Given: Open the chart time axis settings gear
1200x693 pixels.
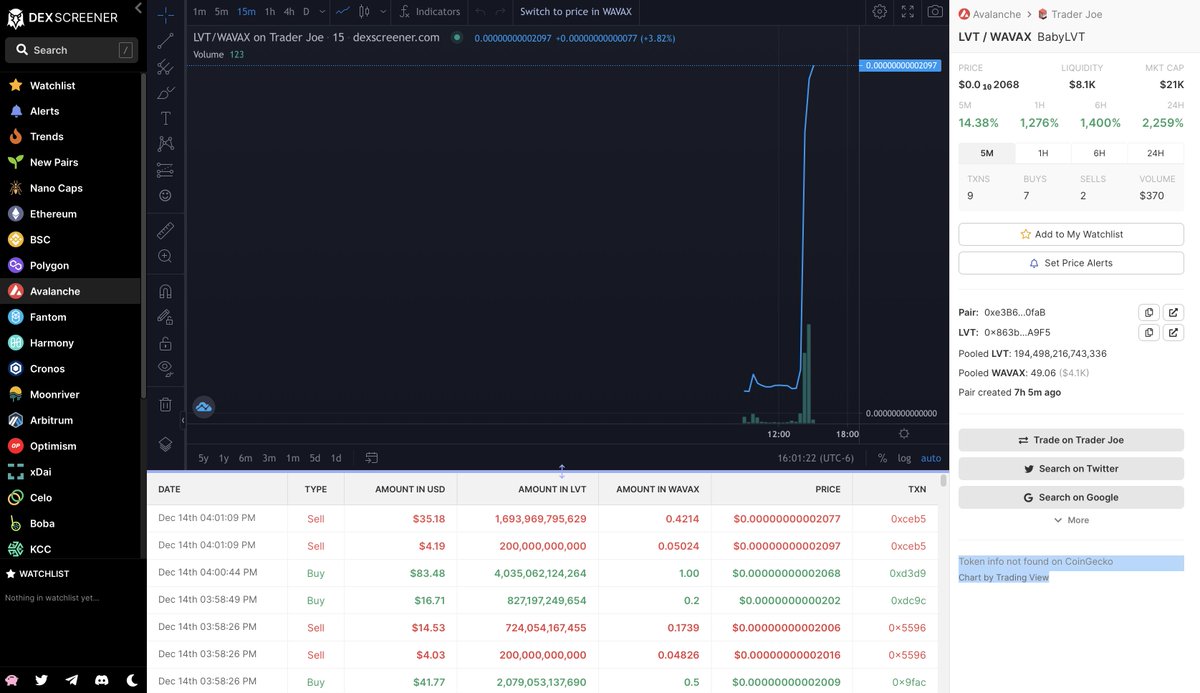Looking at the screenshot, I should [x=904, y=434].
